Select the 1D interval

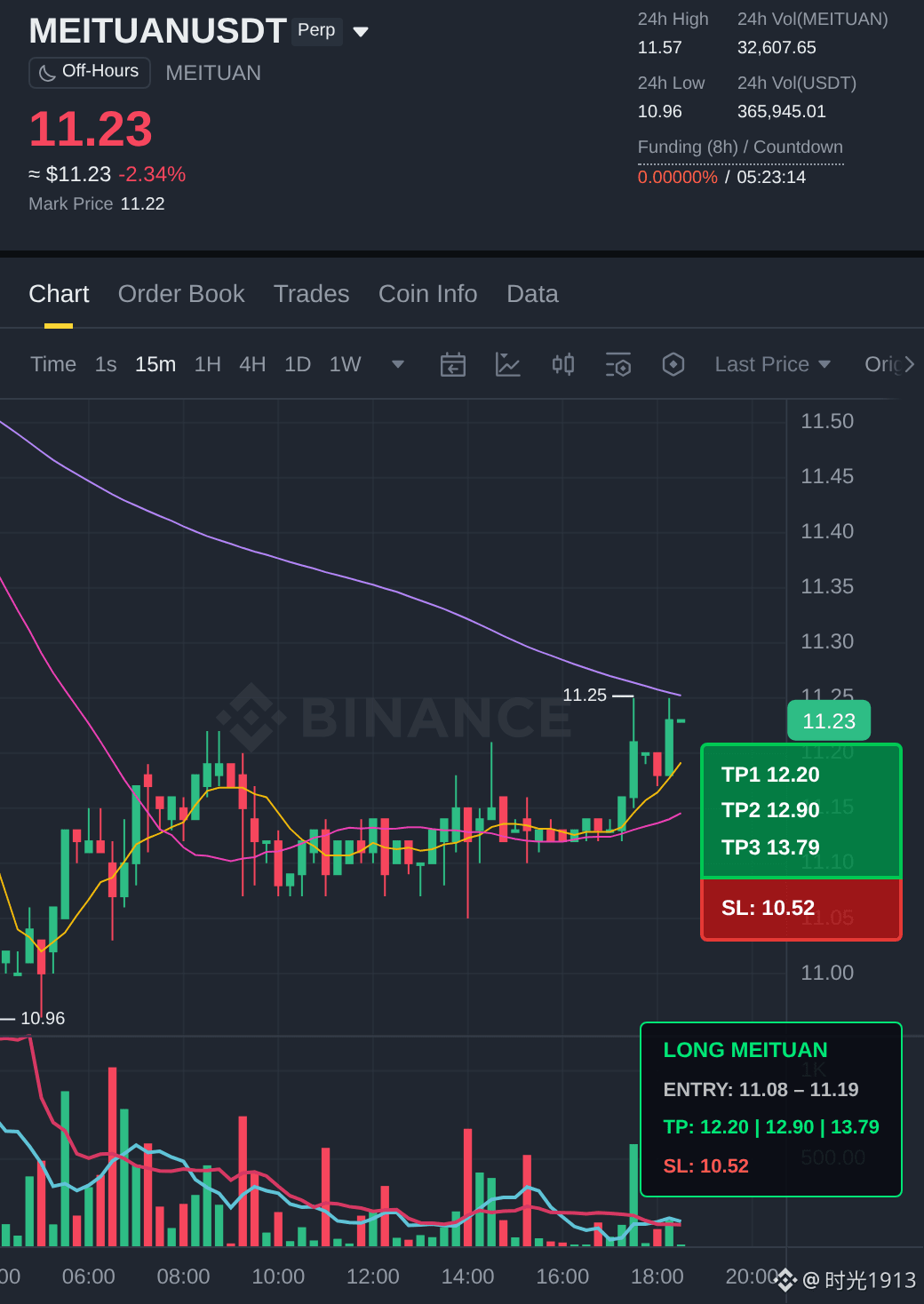coord(298,364)
